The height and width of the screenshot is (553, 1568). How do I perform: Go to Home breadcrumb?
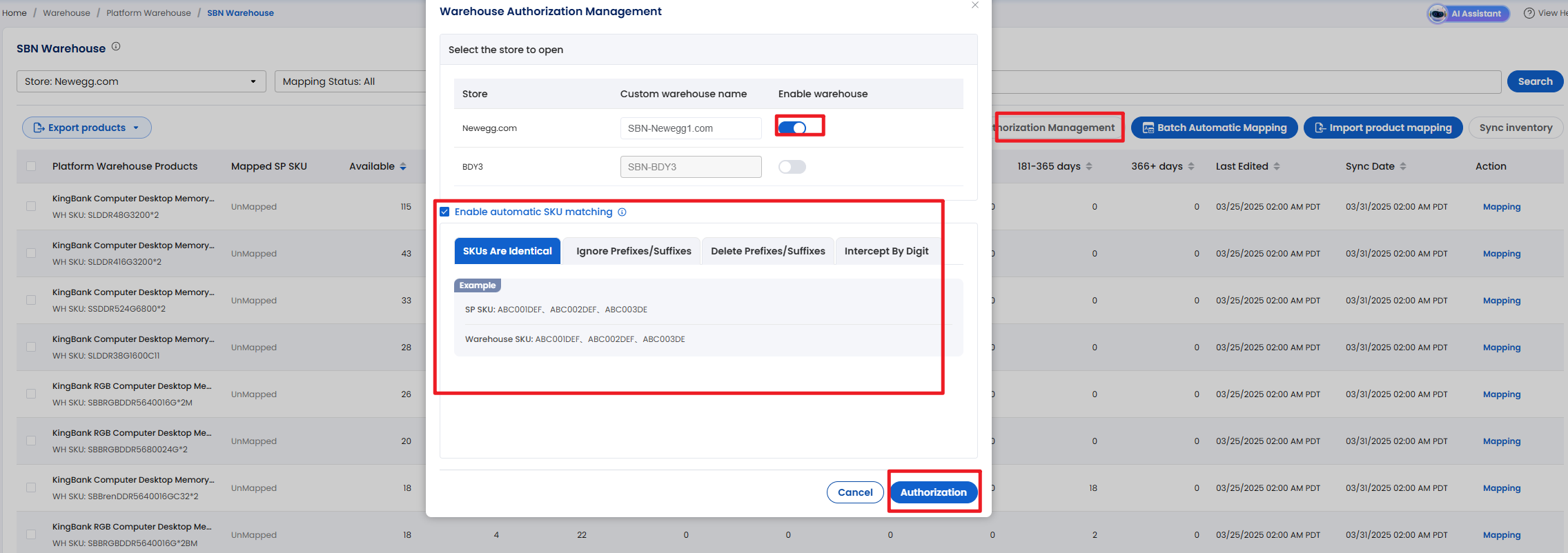[x=14, y=13]
